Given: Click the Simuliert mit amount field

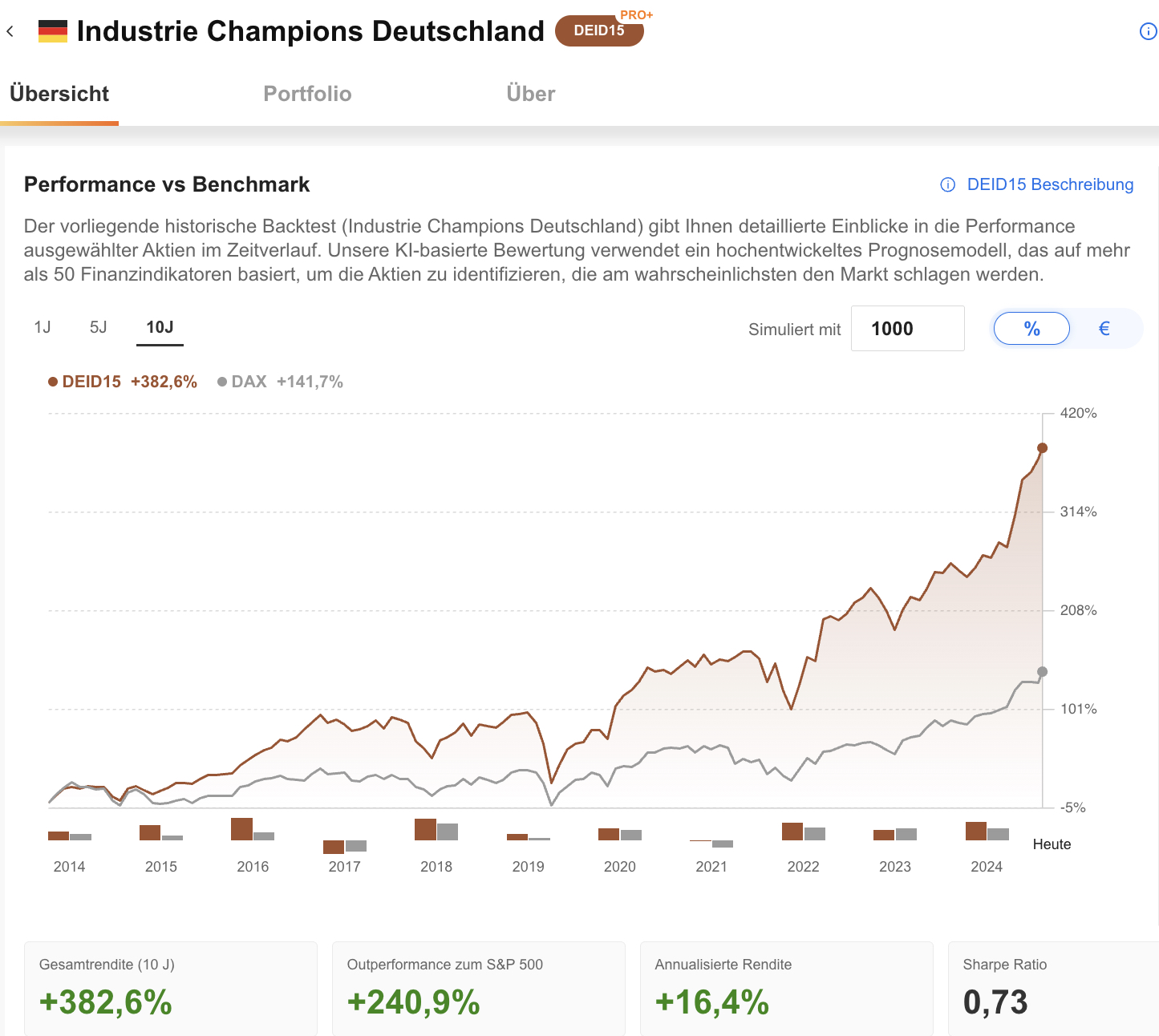Looking at the screenshot, I should click(907, 329).
